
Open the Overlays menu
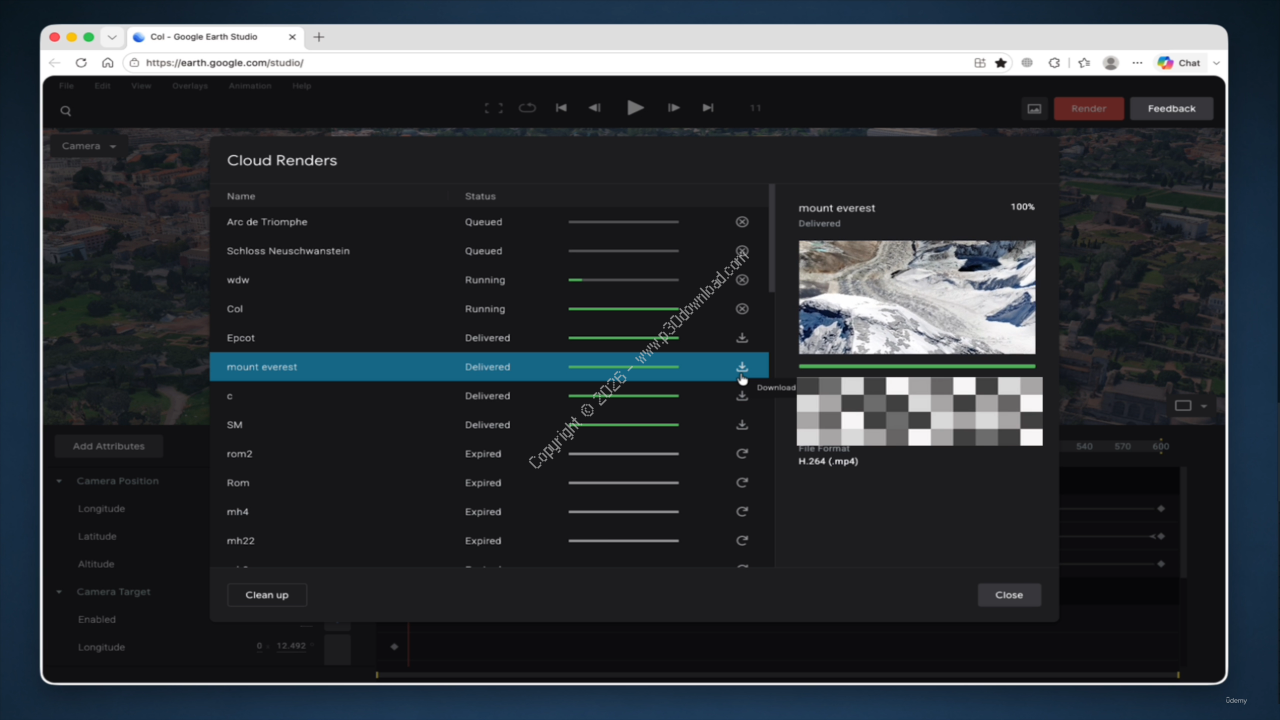click(189, 86)
